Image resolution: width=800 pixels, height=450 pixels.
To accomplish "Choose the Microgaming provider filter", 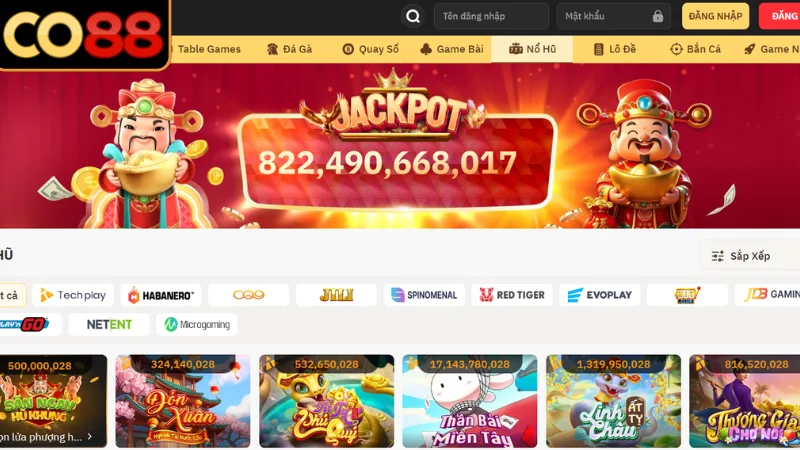I will [196, 324].
